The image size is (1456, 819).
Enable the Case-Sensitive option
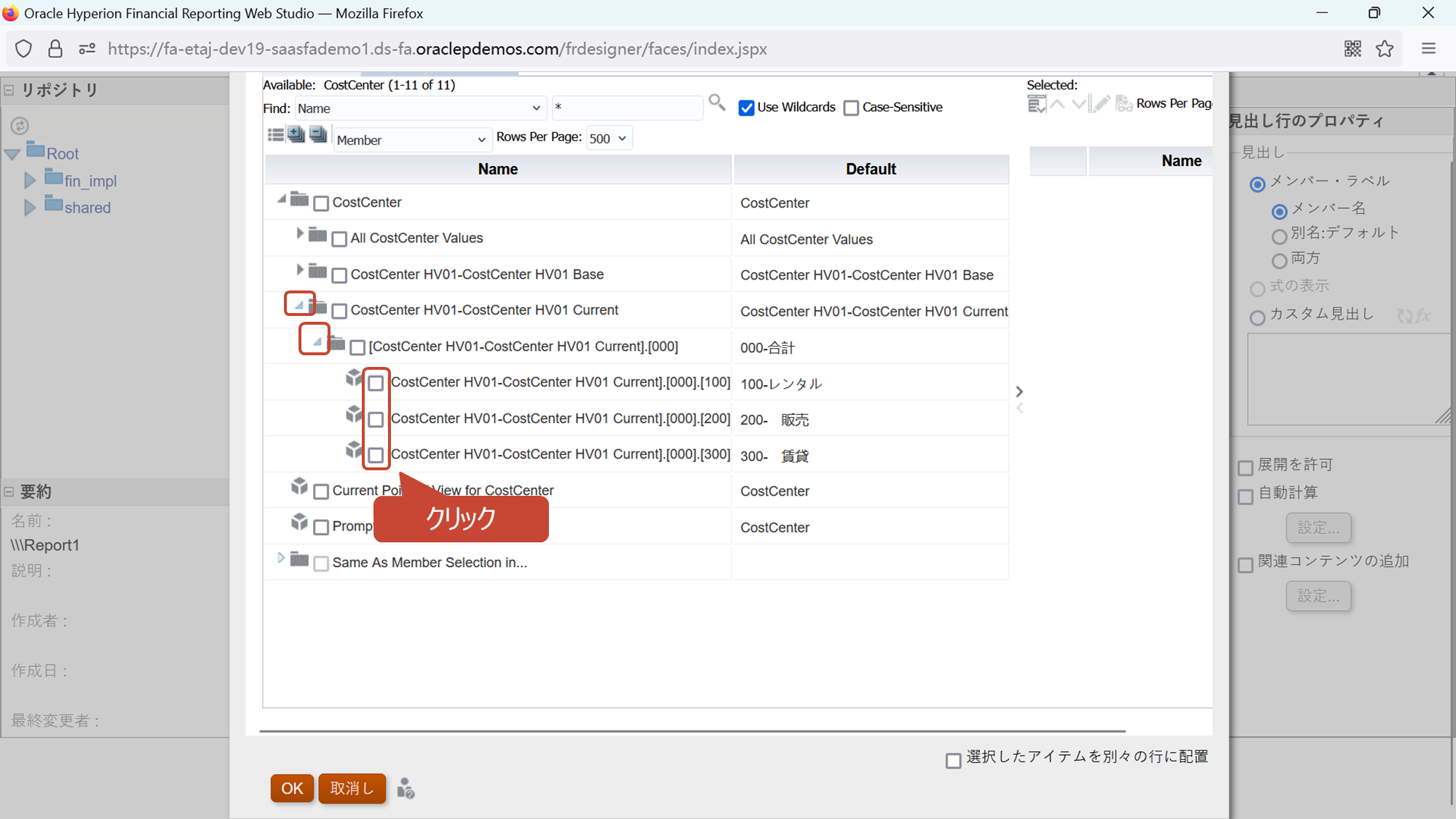tap(851, 108)
